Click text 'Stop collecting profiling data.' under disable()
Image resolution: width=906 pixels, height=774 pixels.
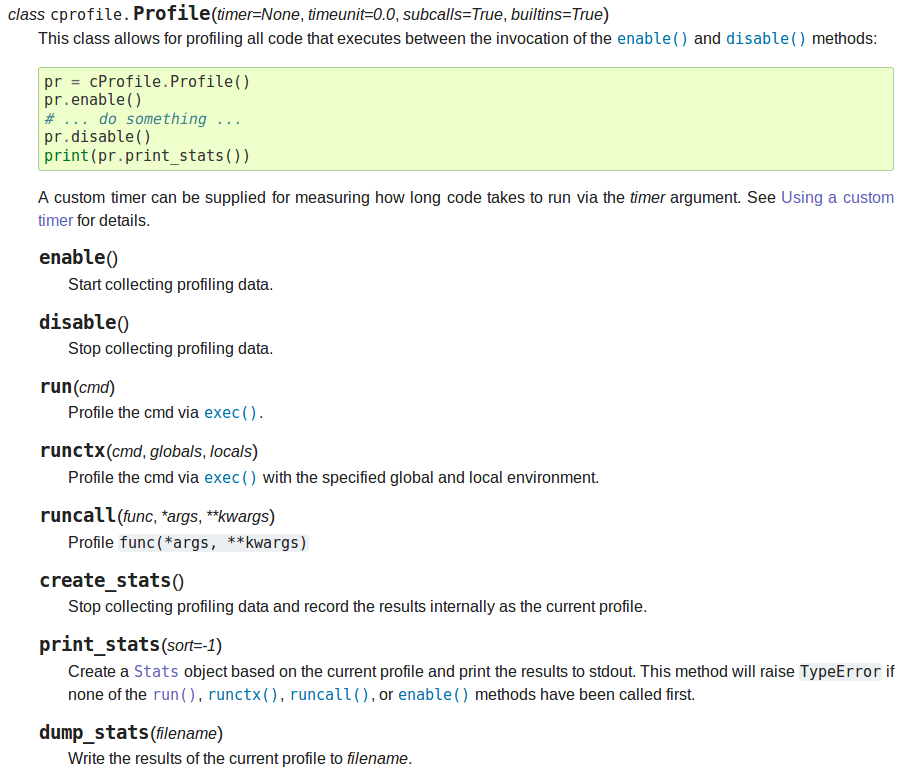coord(170,349)
